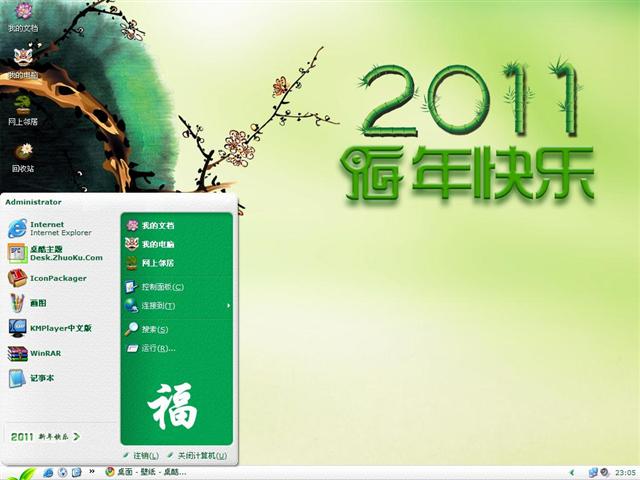
Task: Click the green leaf Start button
Action: click(19, 473)
